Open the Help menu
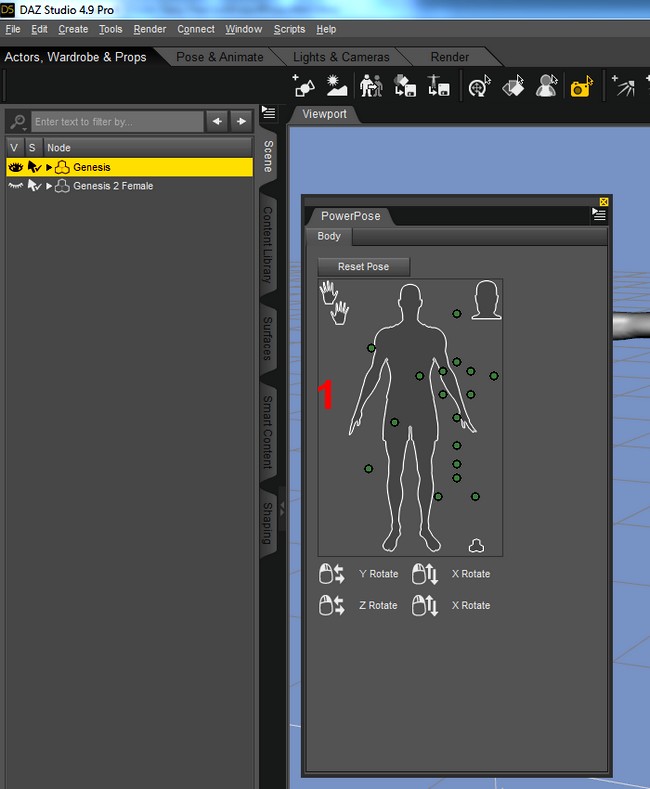The height and width of the screenshot is (789, 650). click(326, 29)
